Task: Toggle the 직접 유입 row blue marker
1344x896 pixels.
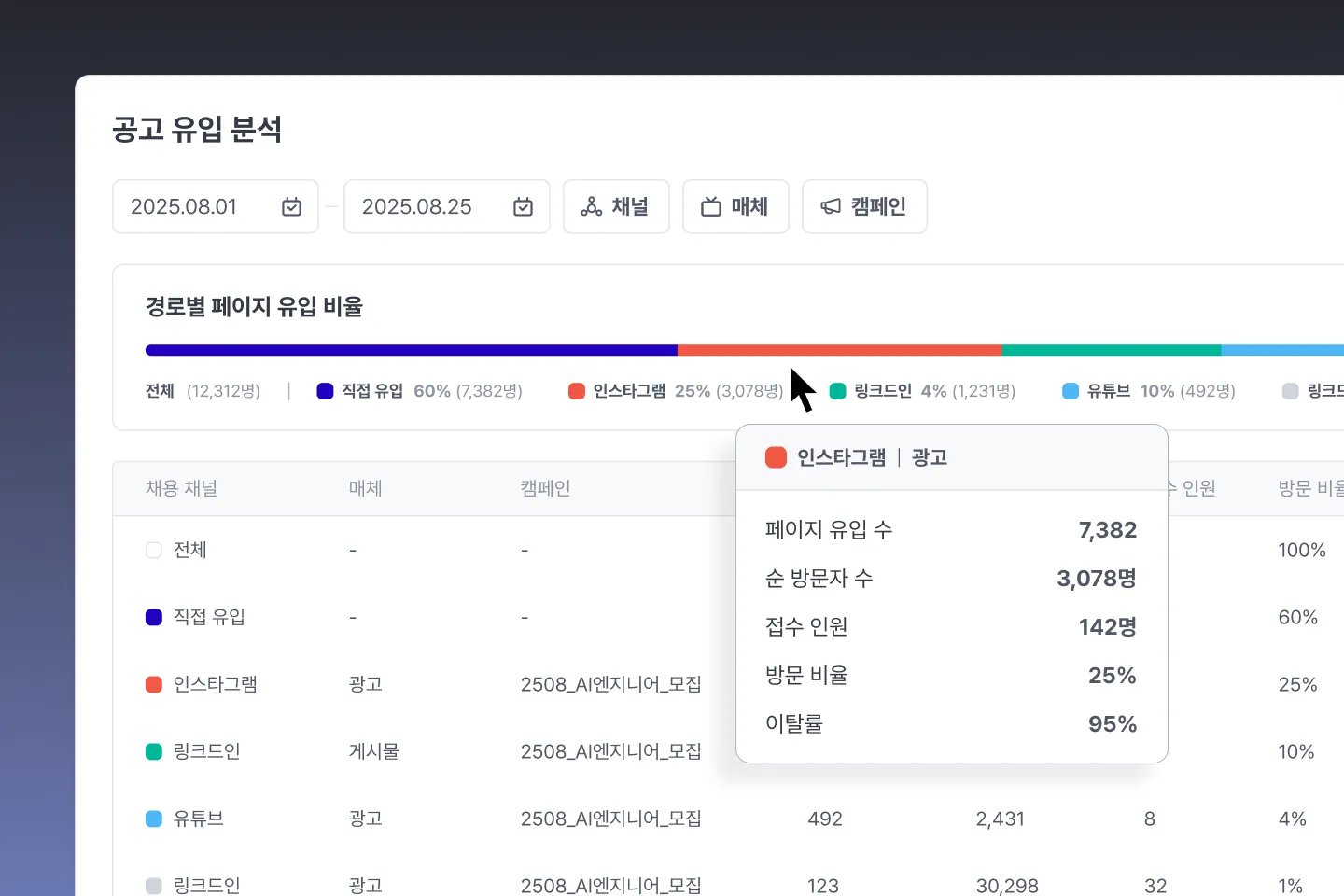Action: [154, 617]
